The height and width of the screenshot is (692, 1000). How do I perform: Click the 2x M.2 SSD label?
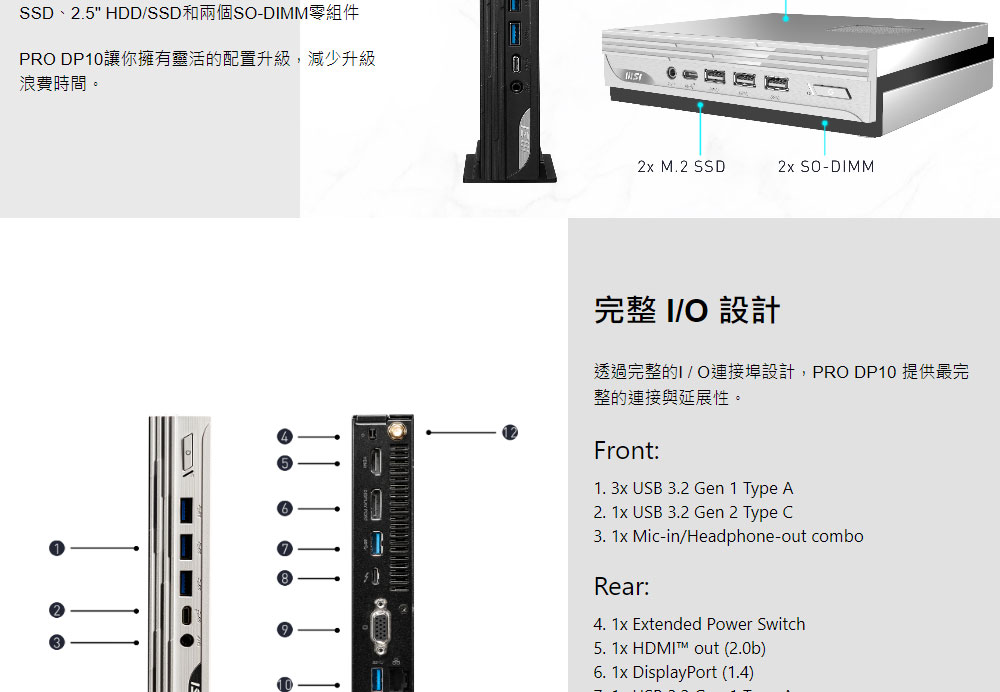[681, 167]
